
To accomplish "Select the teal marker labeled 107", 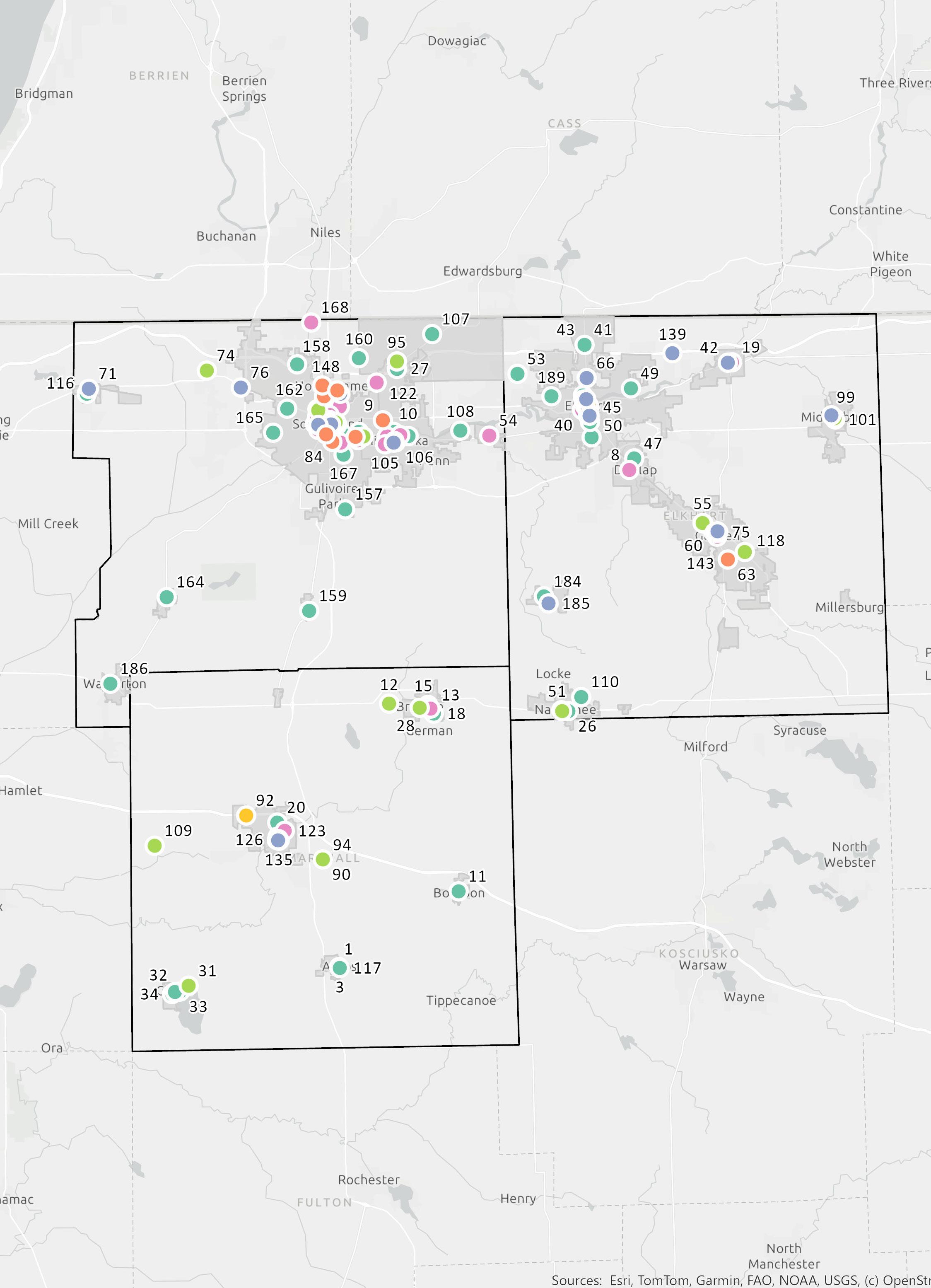I will [432, 334].
